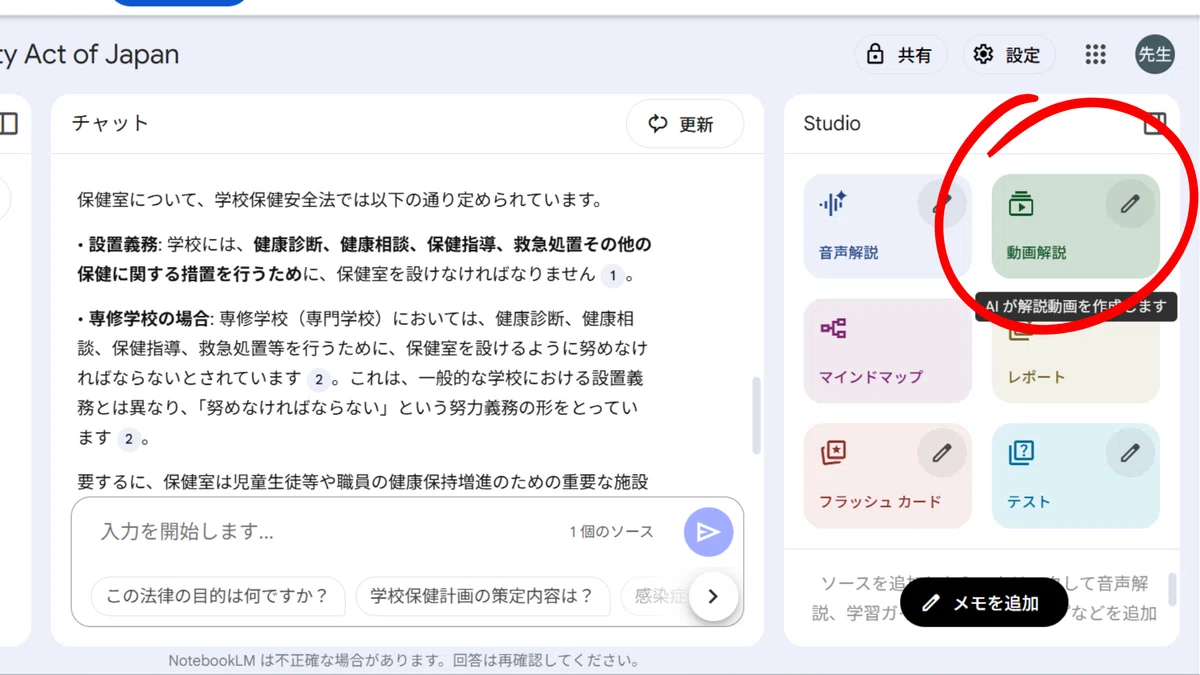1200x675 pixels.
Task: Click the チャット panel heading
Action: click(110, 124)
